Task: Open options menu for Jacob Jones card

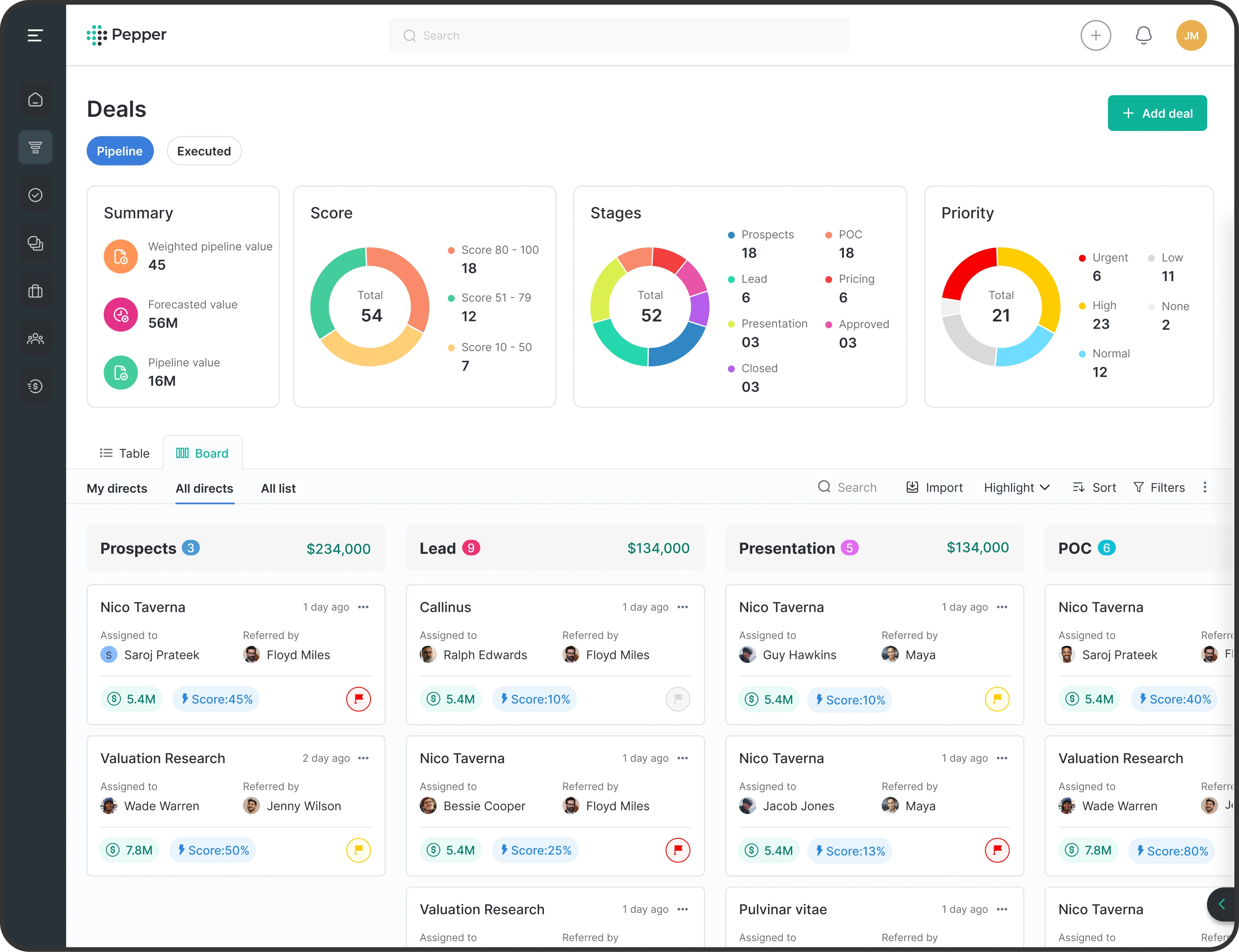Action: point(1002,758)
